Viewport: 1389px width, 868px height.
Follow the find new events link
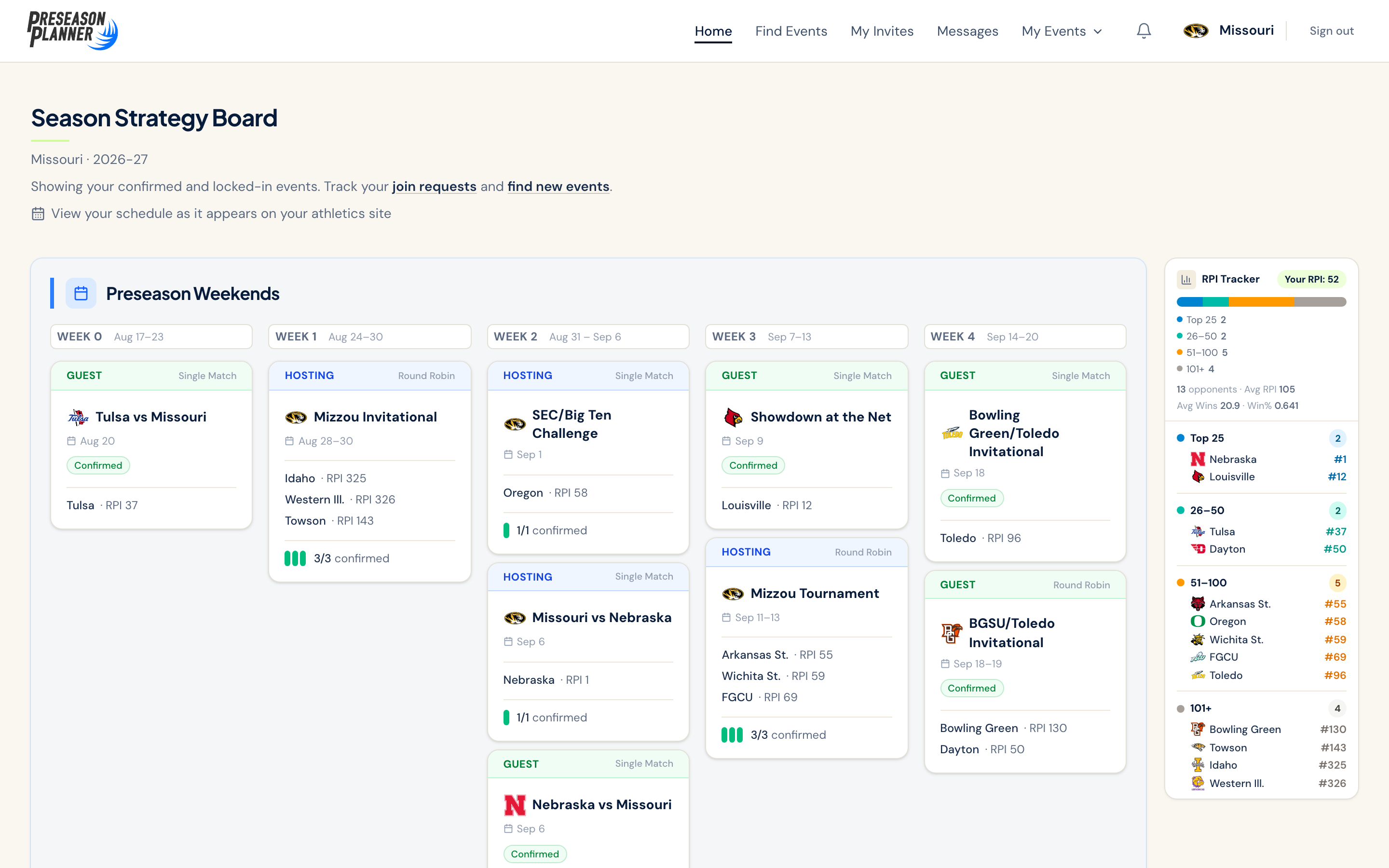tap(558, 187)
